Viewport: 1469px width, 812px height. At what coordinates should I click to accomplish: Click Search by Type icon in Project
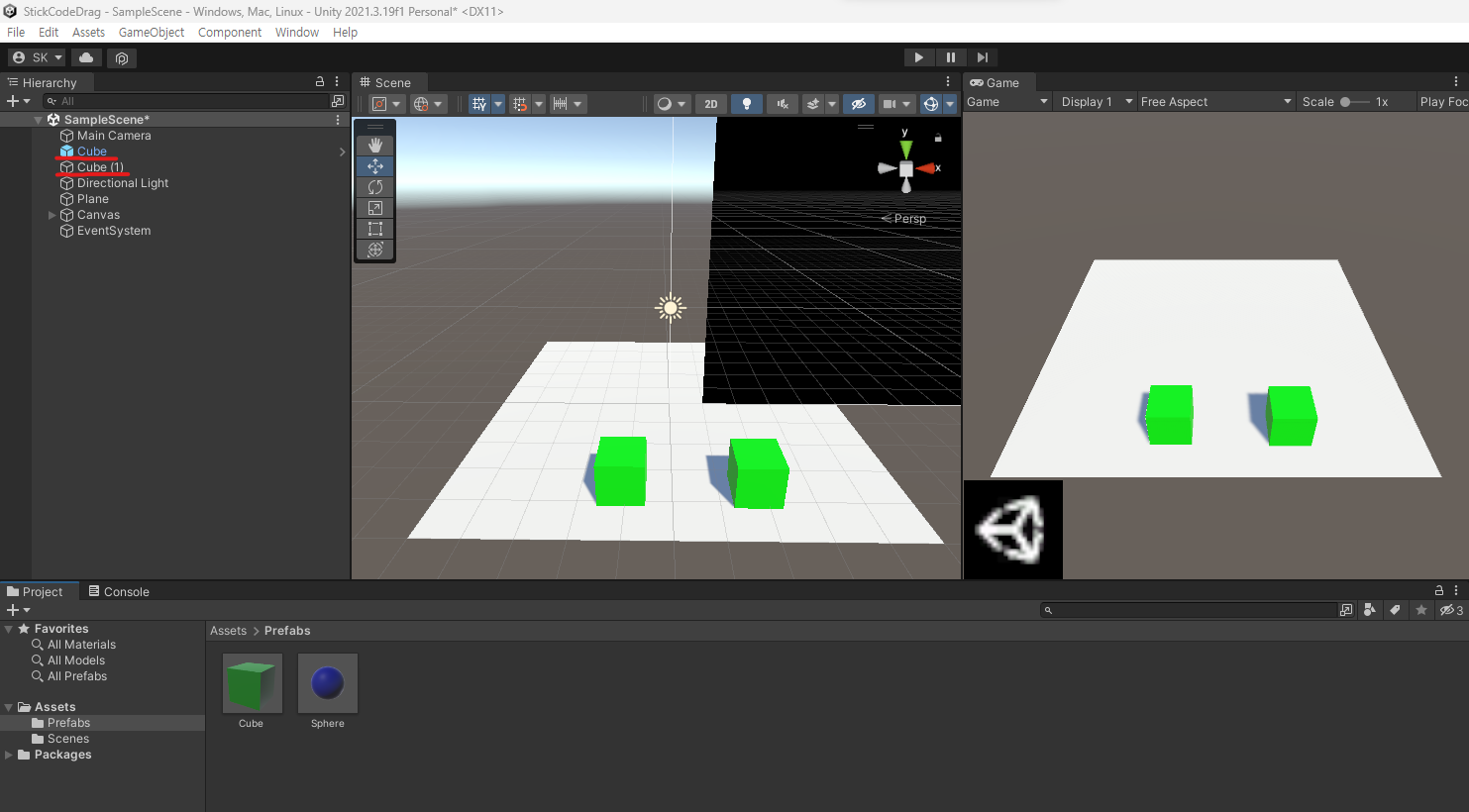(1370, 610)
